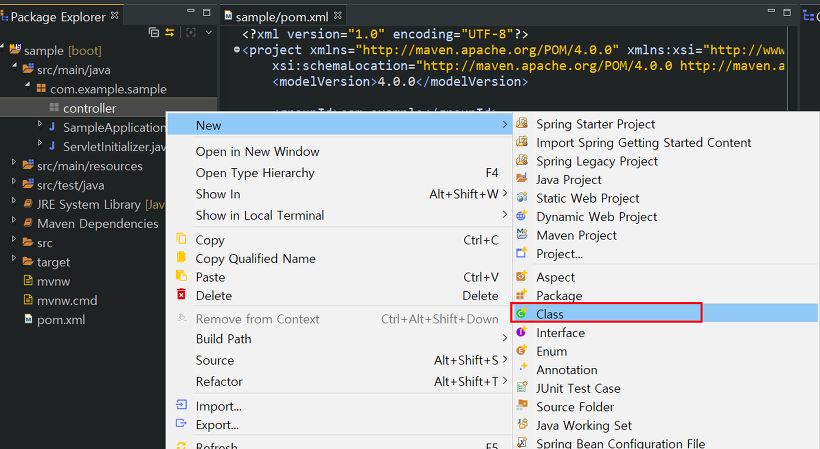Expand JRE System Library node
Viewport: 820px width, 449px height.
(14, 201)
